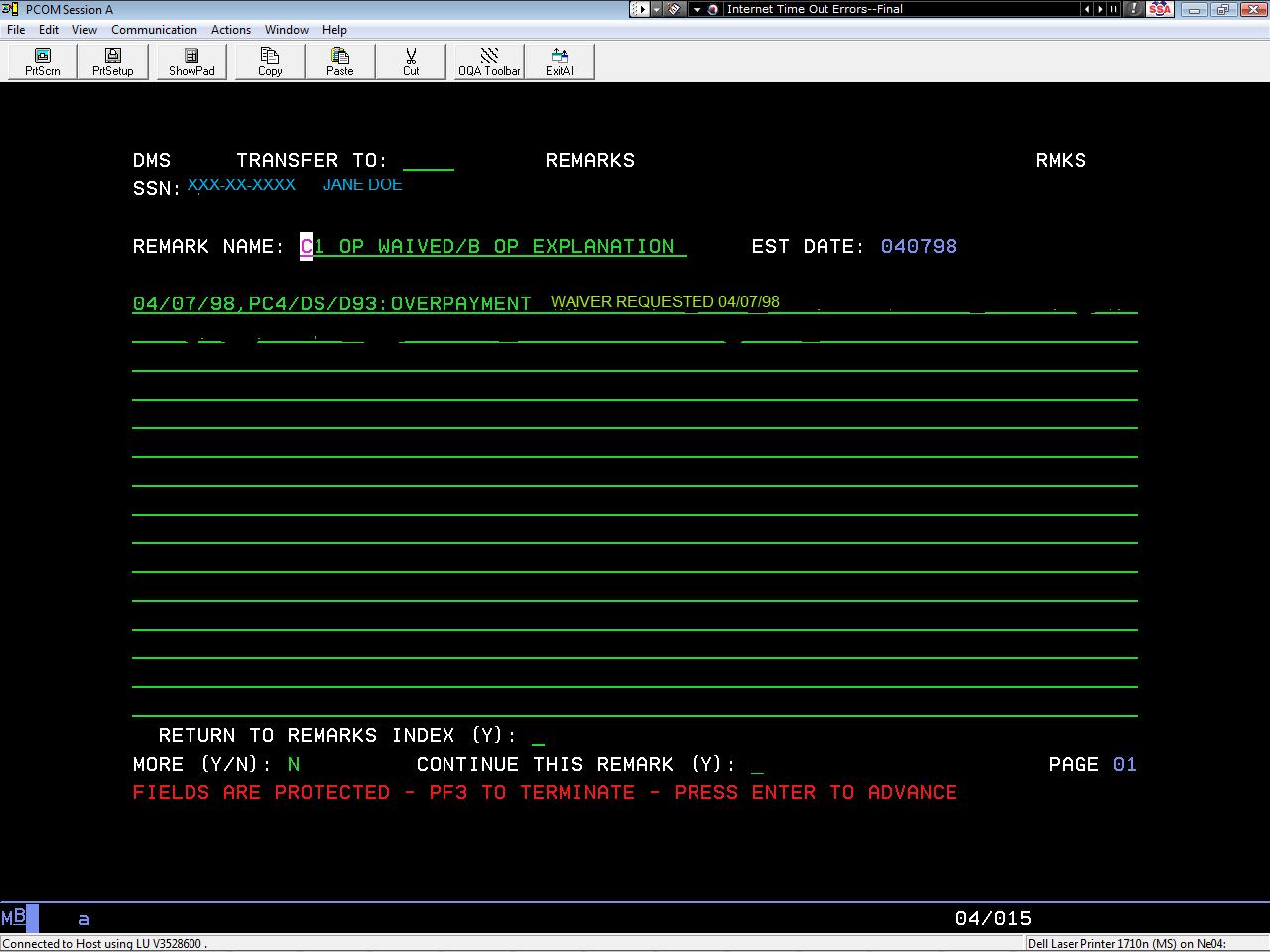Open the Communication menu
Viewport: 1270px width, 952px height.
[x=154, y=30]
